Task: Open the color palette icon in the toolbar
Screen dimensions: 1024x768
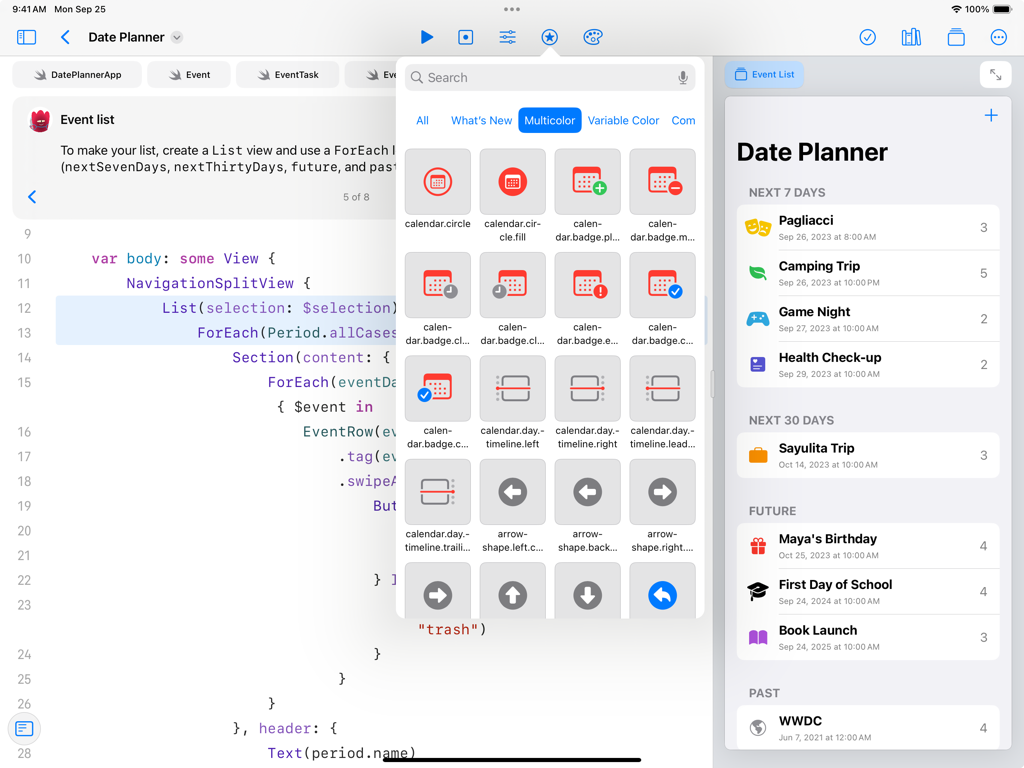Action: pyautogui.click(x=592, y=37)
